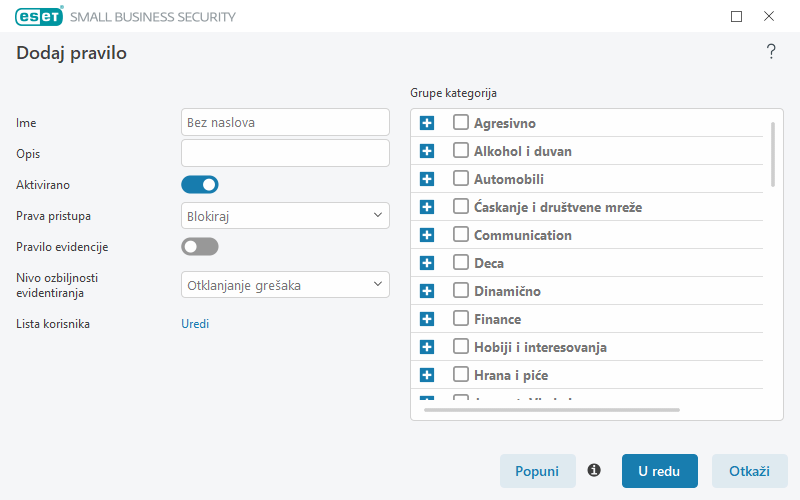Click the ESET logo in title bar
The image size is (800, 500).
pos(39,16)
